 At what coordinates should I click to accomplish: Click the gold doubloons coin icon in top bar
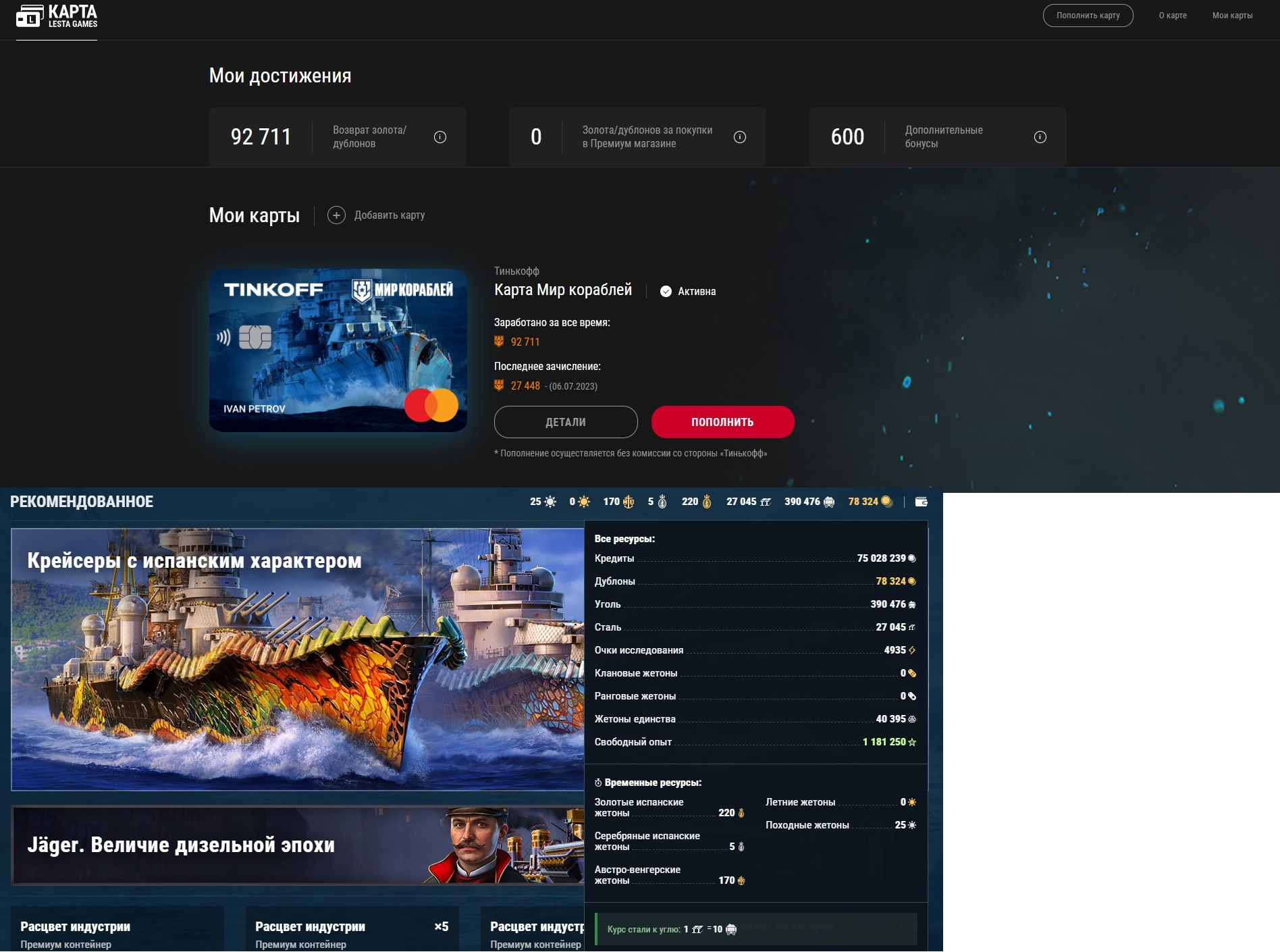click(887, 502)
